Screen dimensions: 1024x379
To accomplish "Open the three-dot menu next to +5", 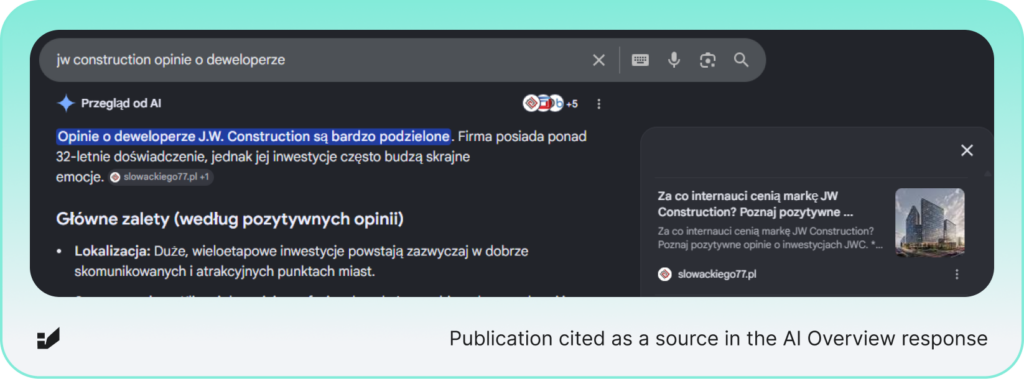I will coord(599,104).
